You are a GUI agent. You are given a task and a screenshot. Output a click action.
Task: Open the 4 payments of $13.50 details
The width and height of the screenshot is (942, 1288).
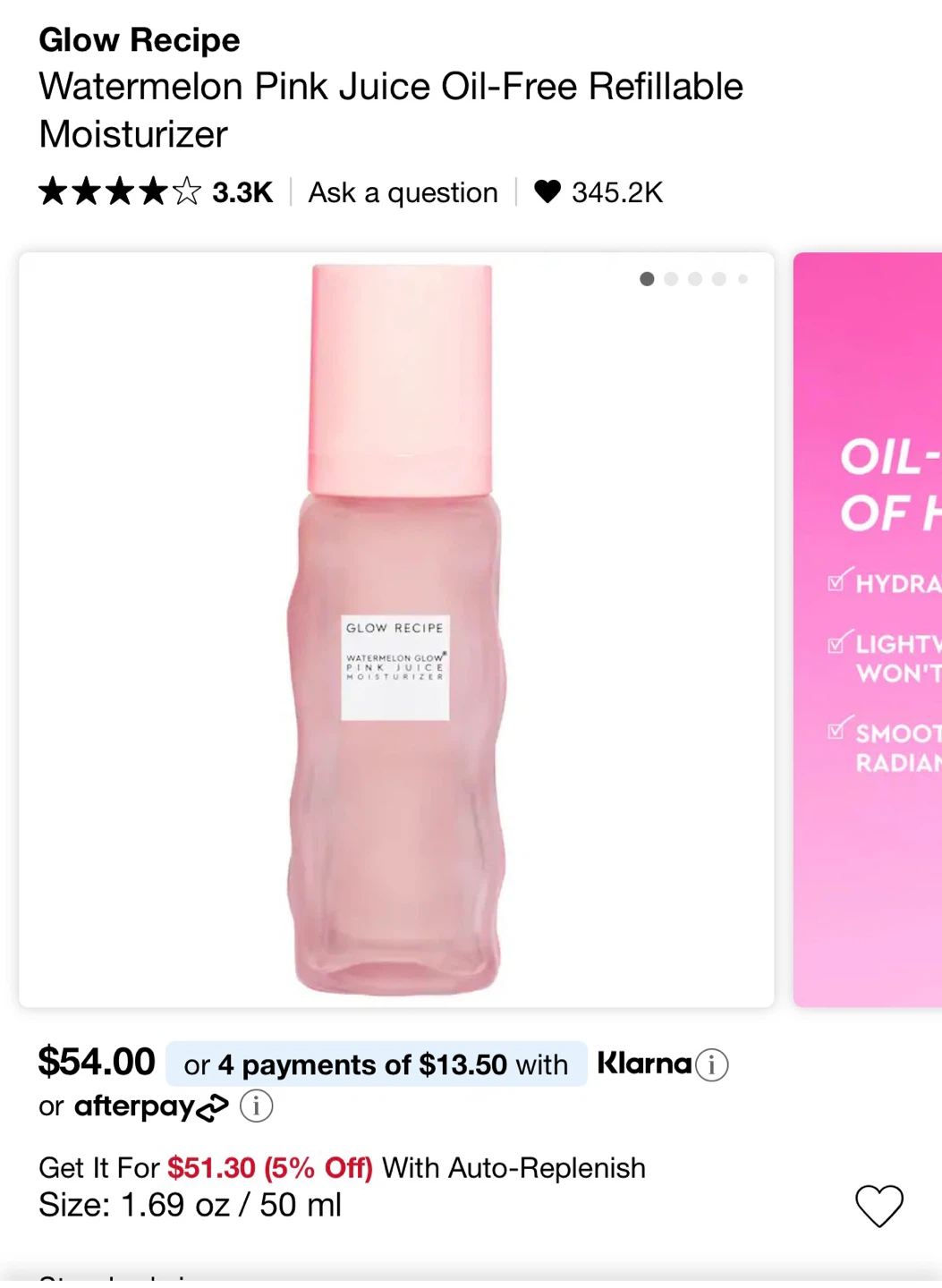point(376,1064)
